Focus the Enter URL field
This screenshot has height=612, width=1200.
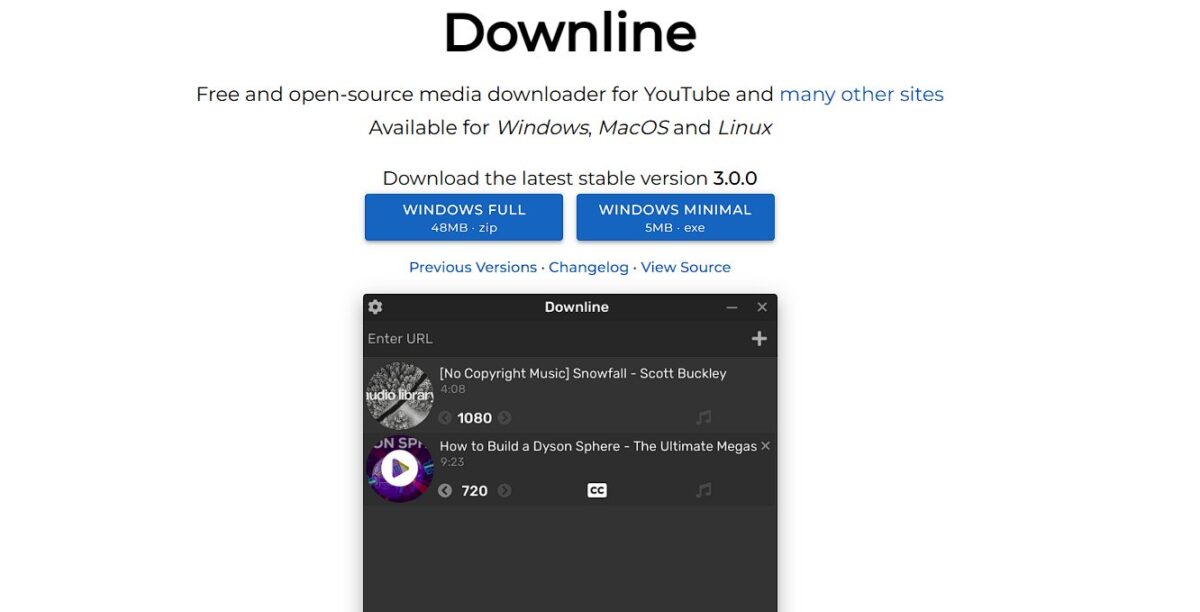coord(555,338)
